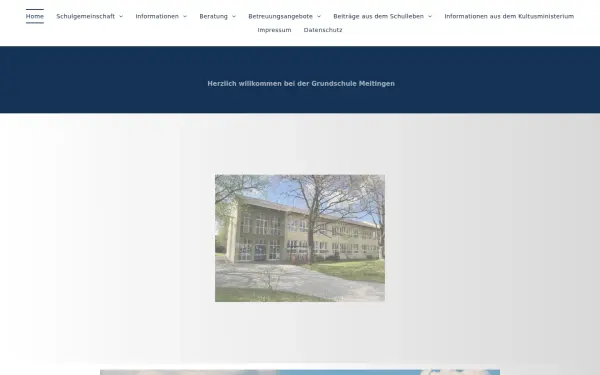Expand the Betreuungsangebote dropdown chevron
Image resolution: width=600 pixels, height=375 pixels.
point(319,16)
